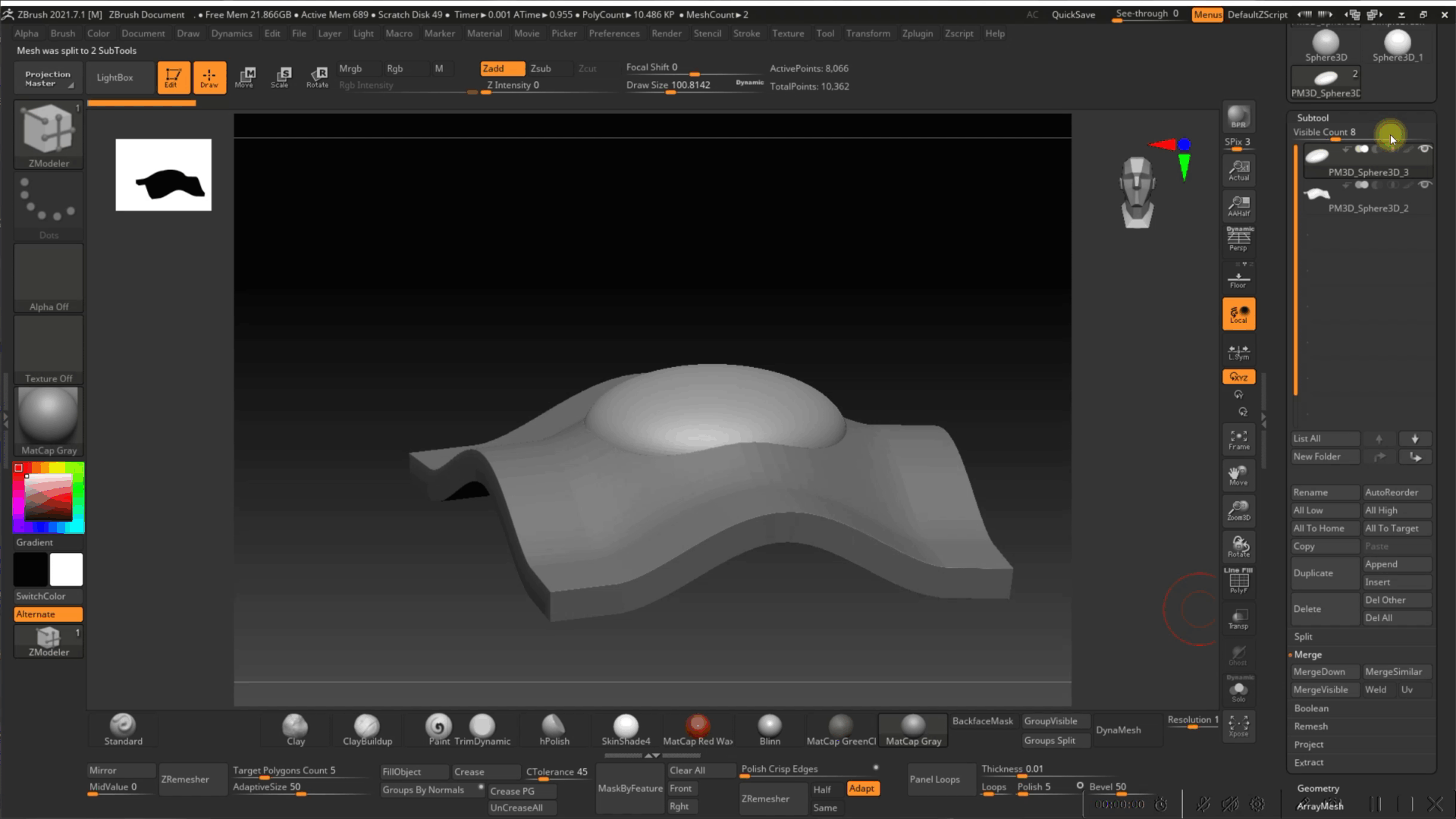Click the MergeDown button
Screen dimensions: 1456x819
point(1319,672)
